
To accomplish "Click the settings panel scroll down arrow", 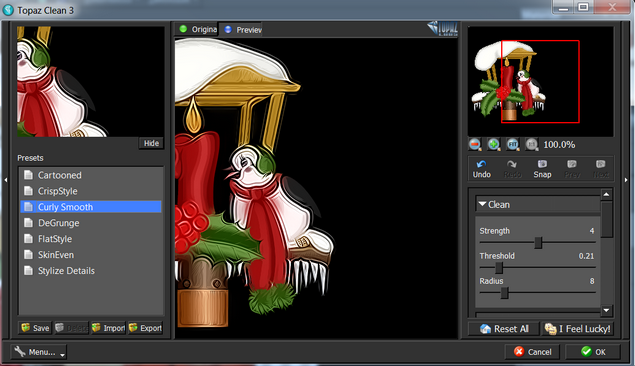I will [606, 311].
